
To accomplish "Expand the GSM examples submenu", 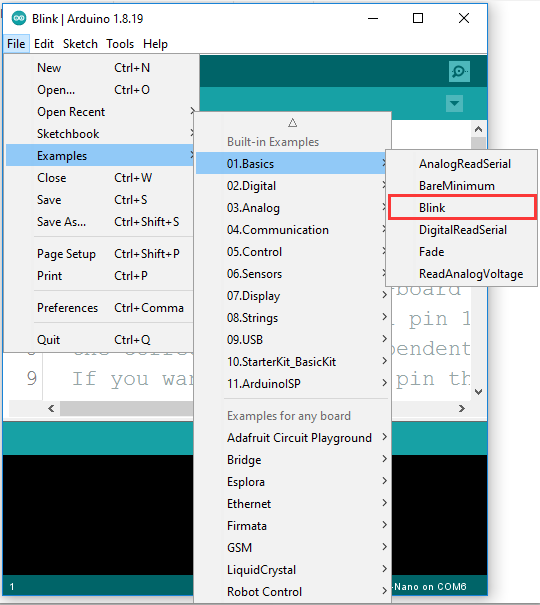I will coord(292,548).
